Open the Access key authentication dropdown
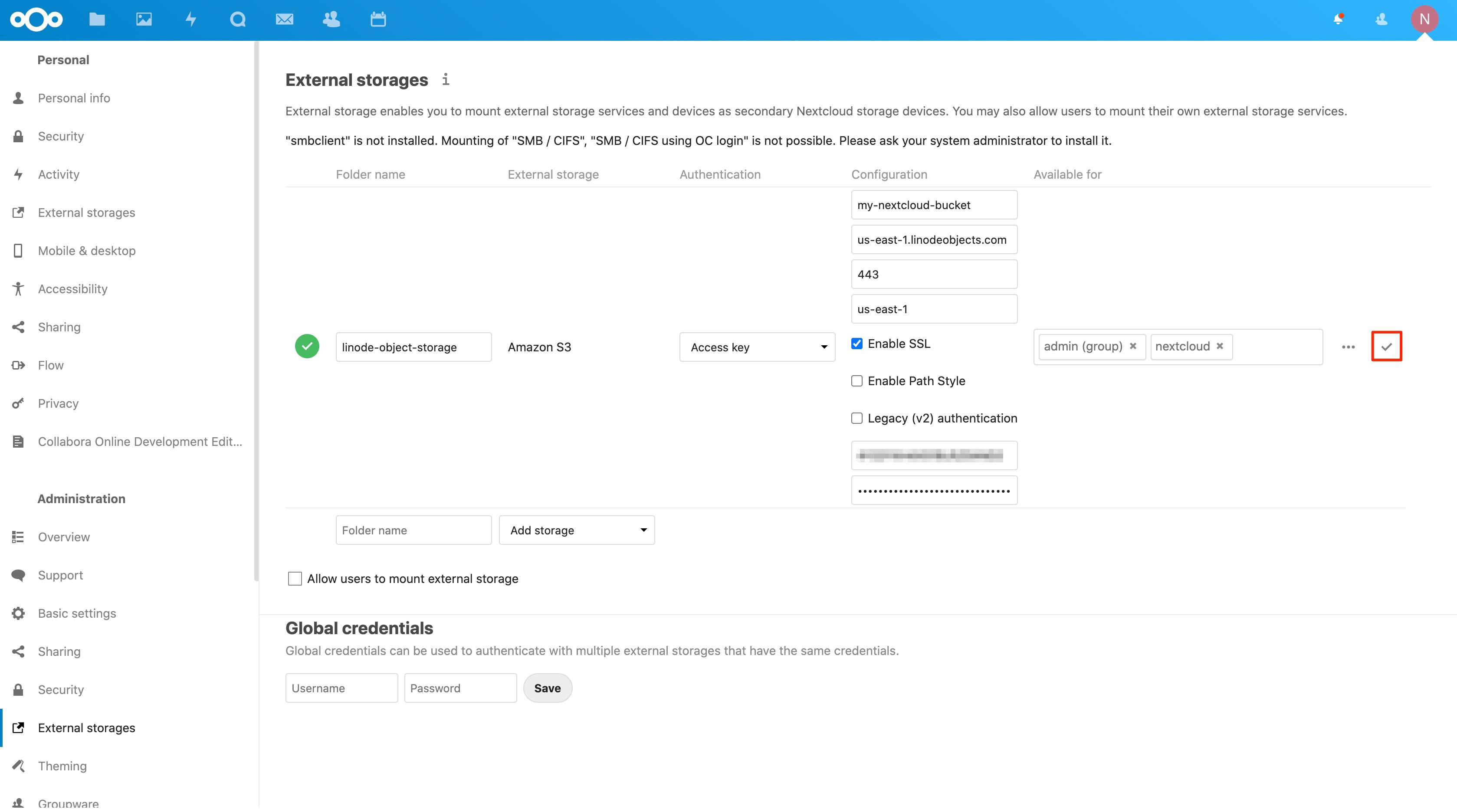Image resolution: width=1457 pixels, height=812 pixels. [757, 347]
